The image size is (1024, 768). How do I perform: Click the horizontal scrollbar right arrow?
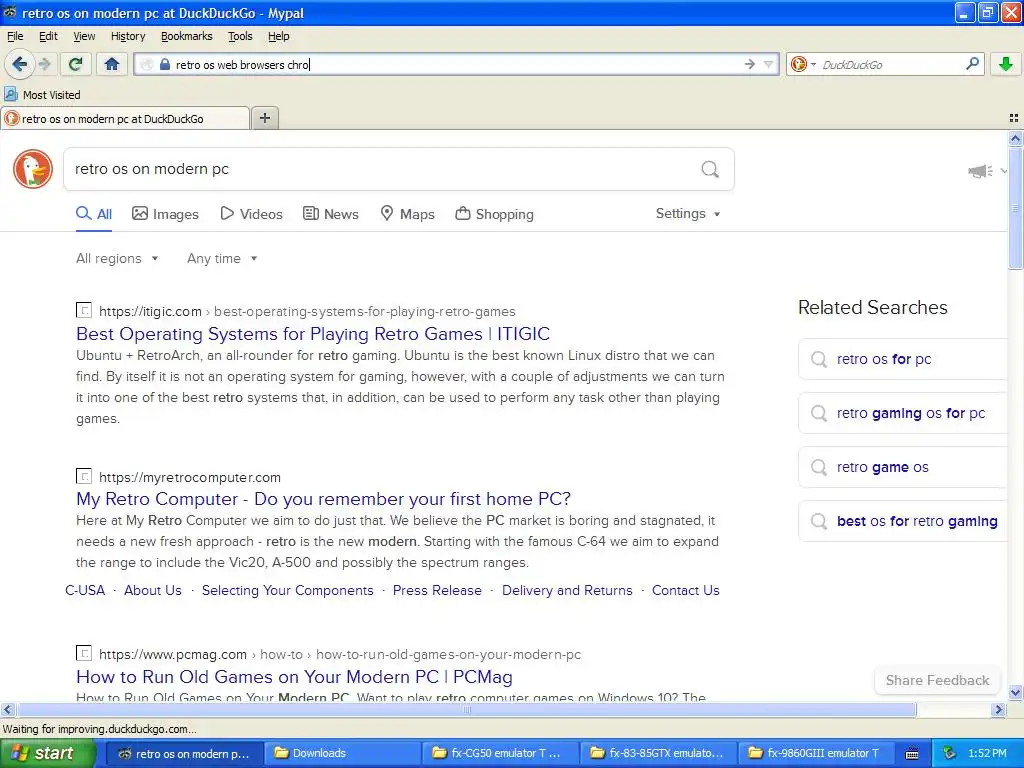point(998,709)
